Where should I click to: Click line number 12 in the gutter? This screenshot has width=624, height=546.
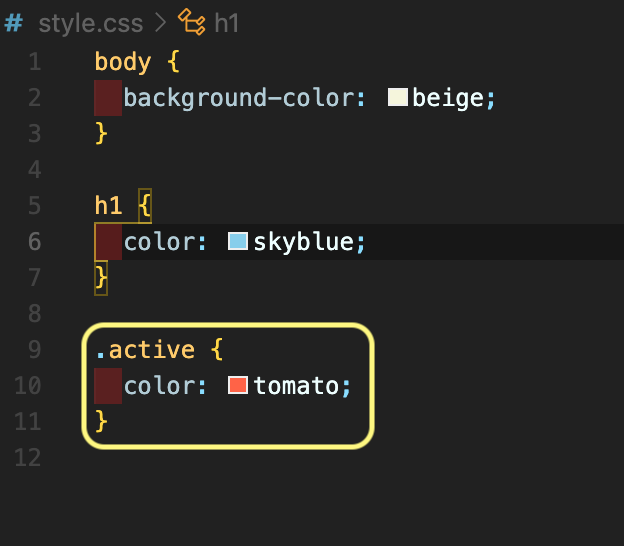click(x=27, y=458)
